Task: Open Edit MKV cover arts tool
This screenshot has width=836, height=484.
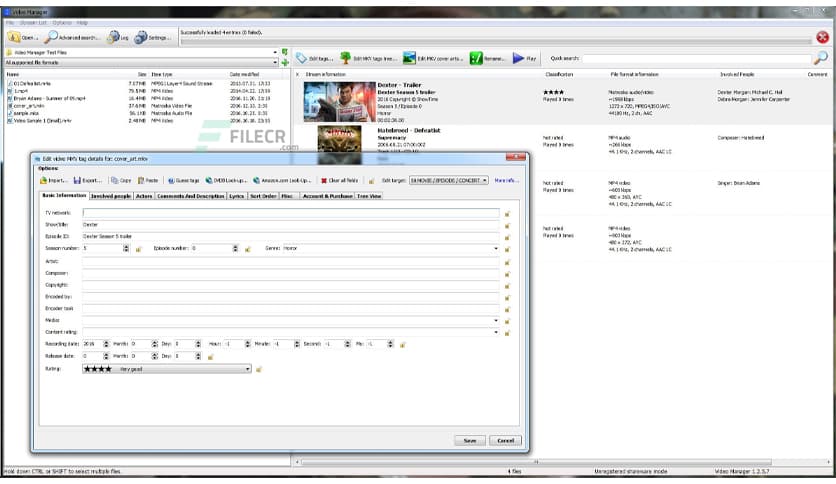Action: tap(432, 58)
